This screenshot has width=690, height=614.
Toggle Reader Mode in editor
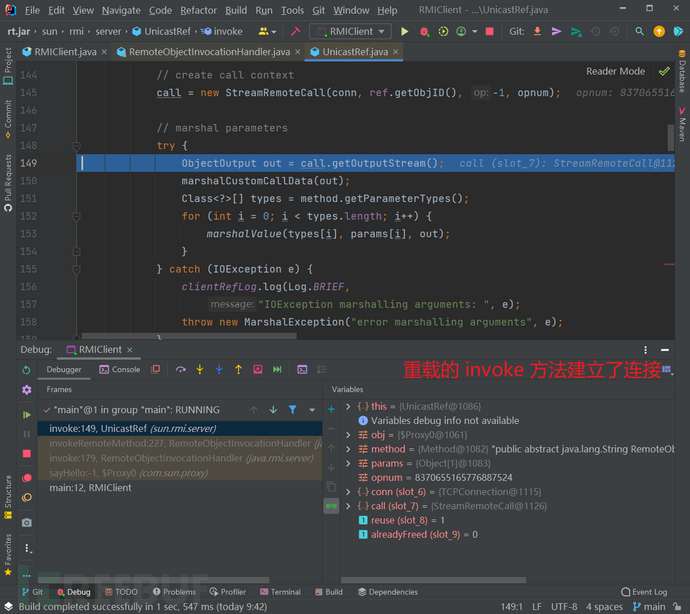[615, 71]
